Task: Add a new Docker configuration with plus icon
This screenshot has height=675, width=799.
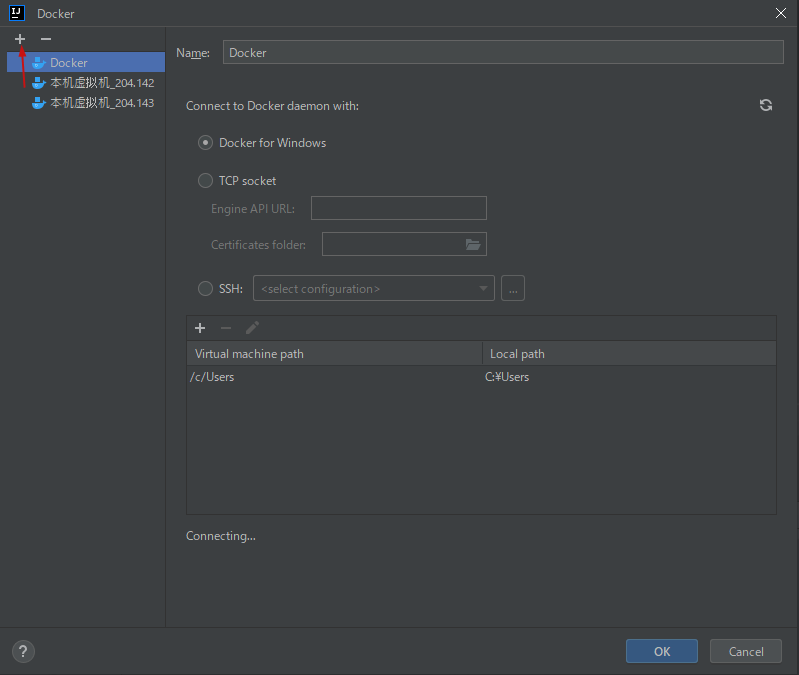Action: (20, 39)
